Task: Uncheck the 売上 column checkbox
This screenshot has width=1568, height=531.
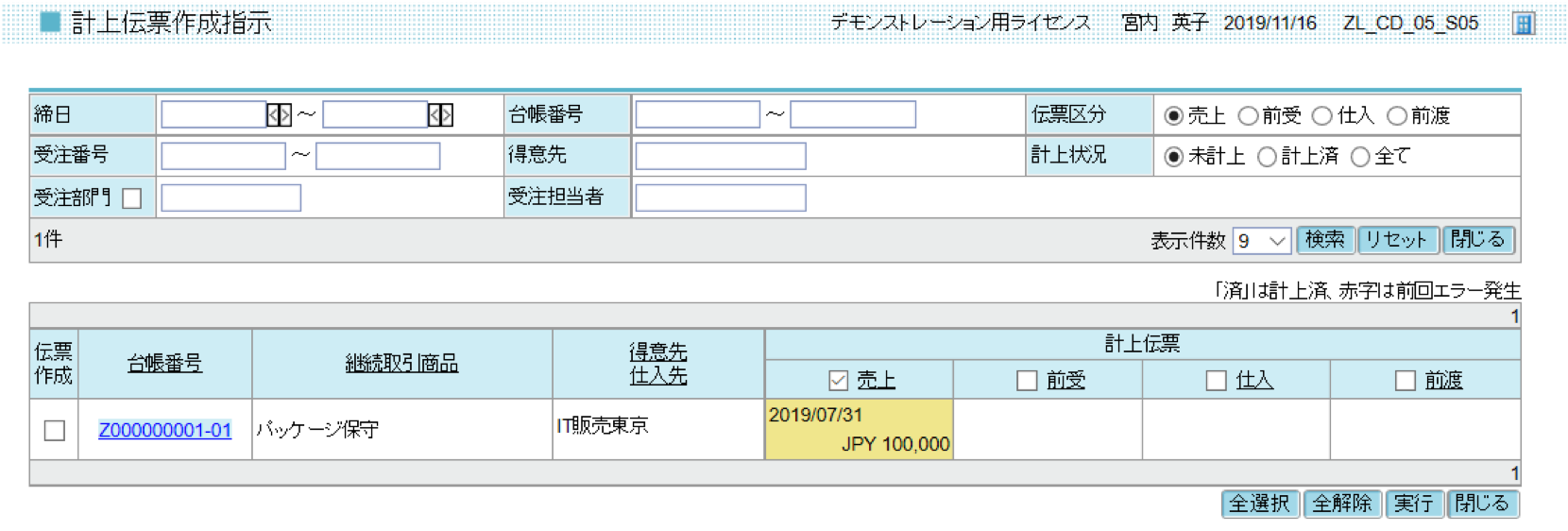Action: [x=838, y=381]
